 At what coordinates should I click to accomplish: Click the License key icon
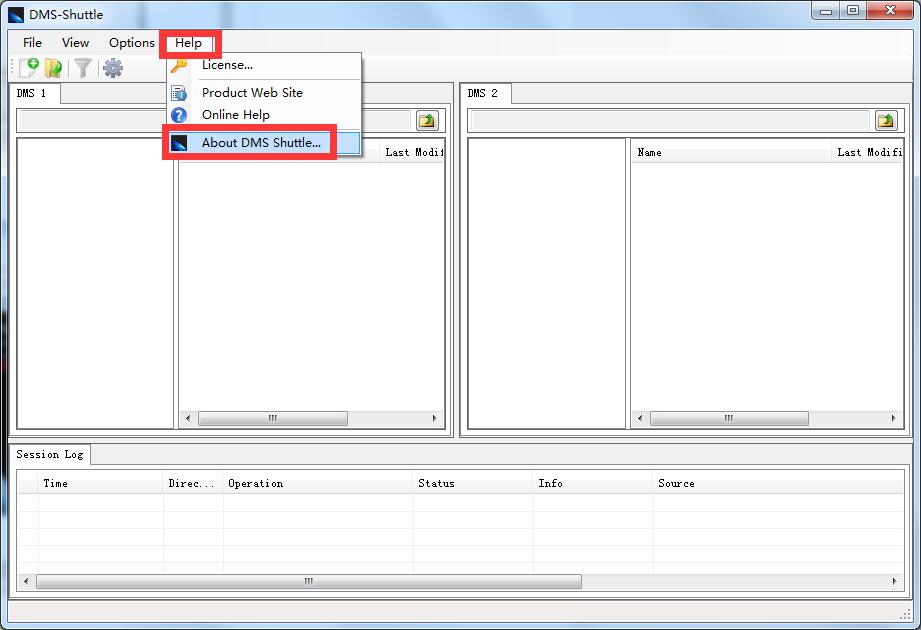(x=179, y=65)
